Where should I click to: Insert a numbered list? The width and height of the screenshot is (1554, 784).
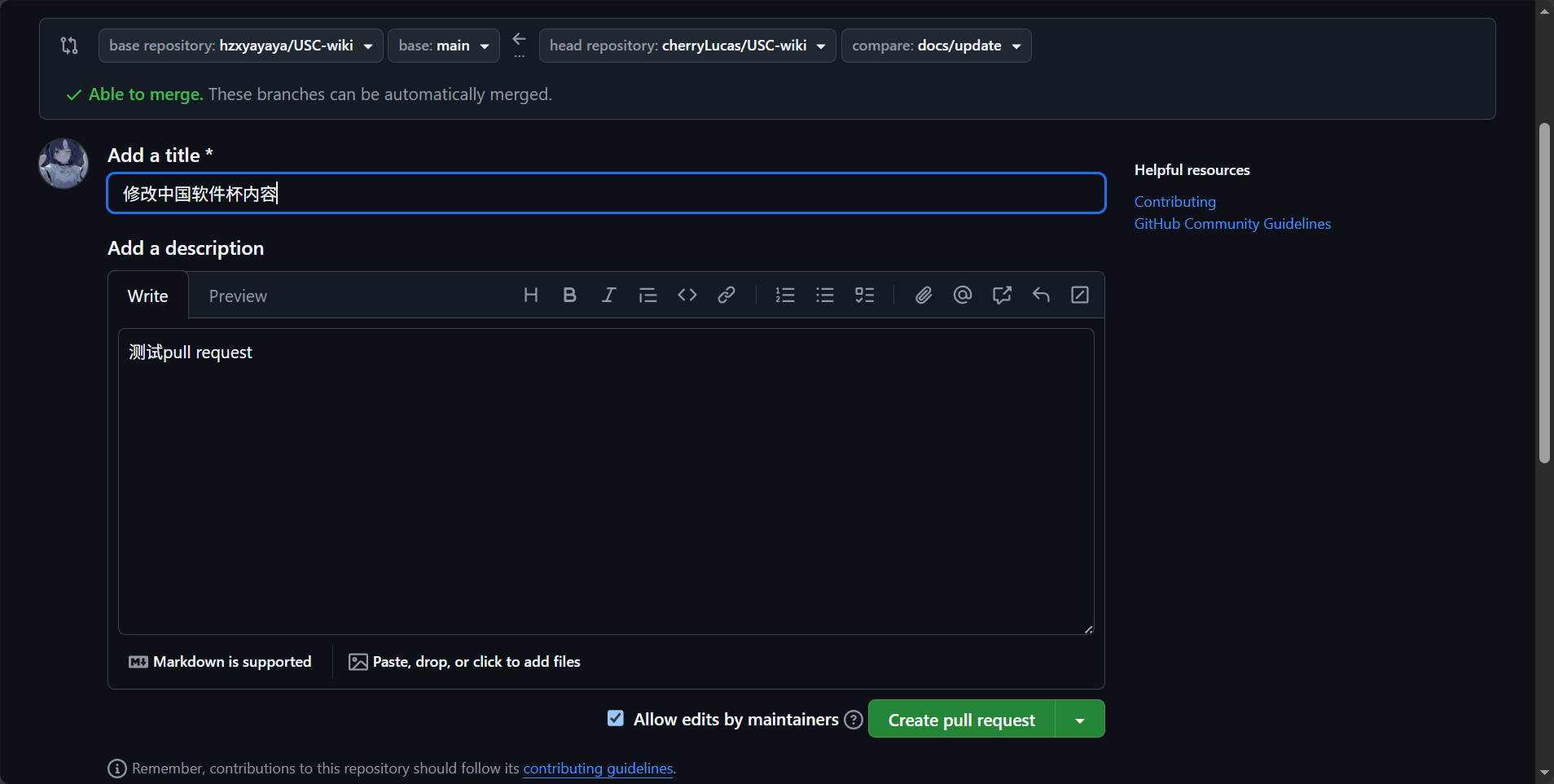pos(785,295)
